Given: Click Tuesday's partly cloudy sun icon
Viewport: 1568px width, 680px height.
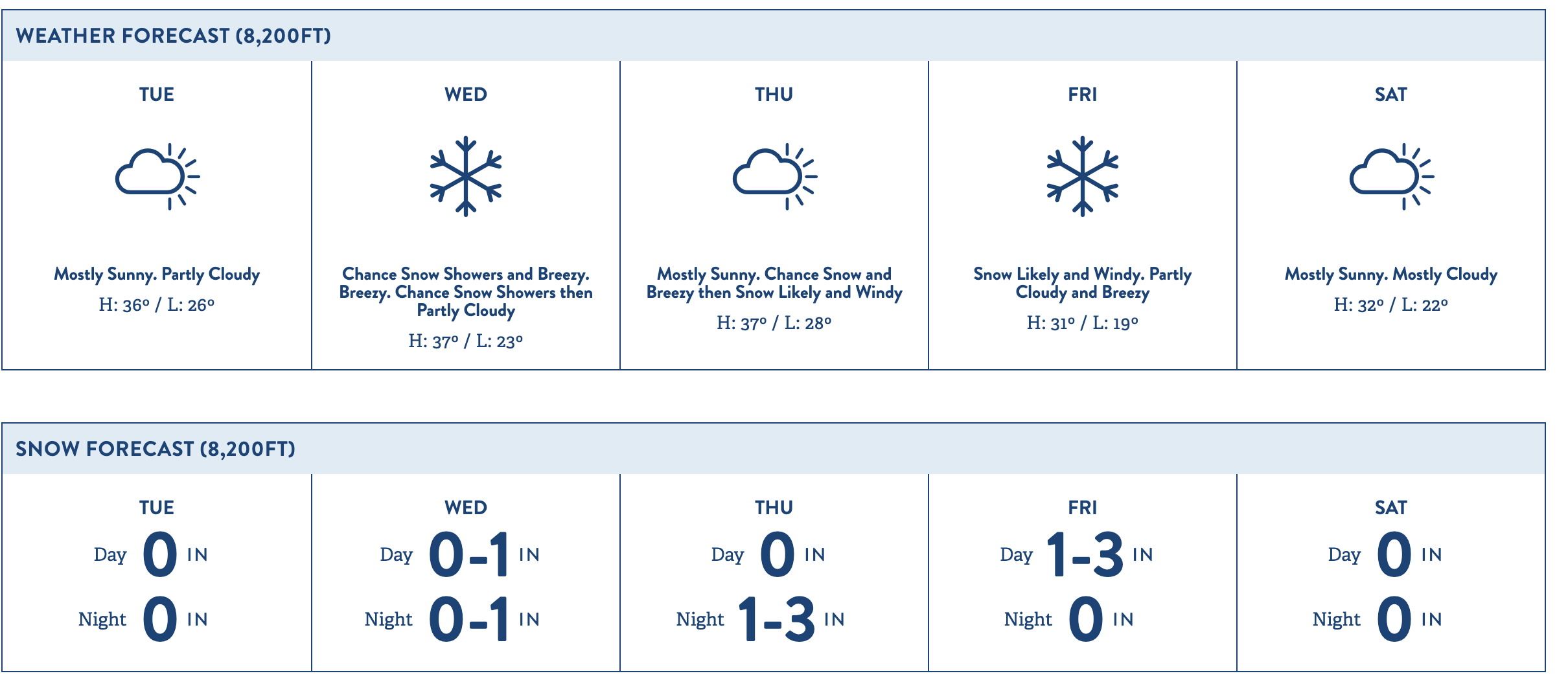Looking at the screenshot, I should 157,176.
